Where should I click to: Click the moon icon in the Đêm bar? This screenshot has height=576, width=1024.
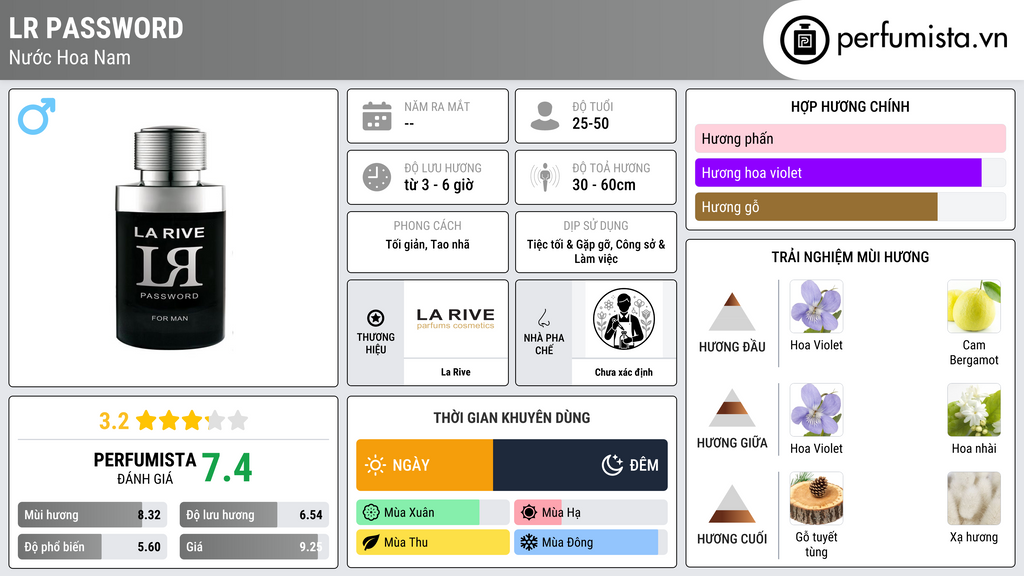coord(612,465)
